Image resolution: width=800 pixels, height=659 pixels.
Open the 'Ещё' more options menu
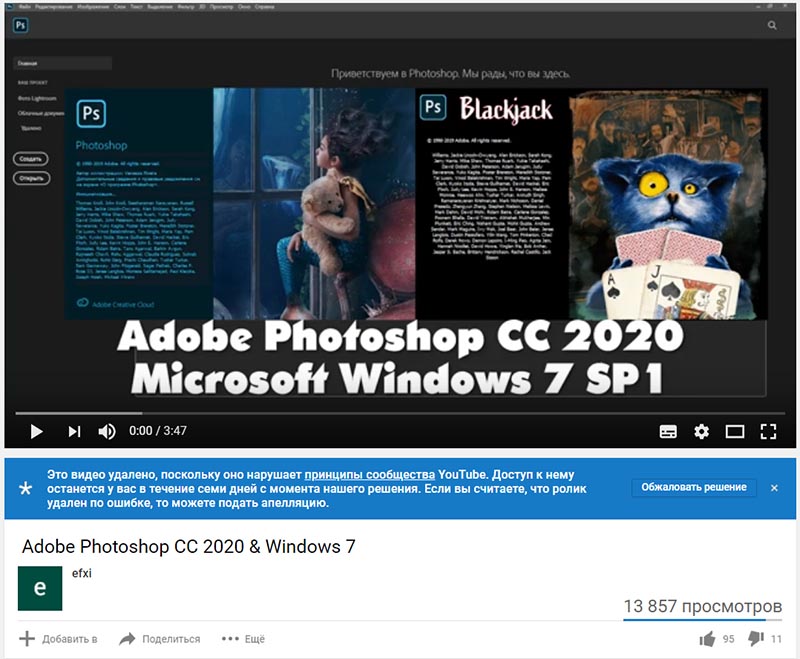pyautogui.click(x=243, y=639)
